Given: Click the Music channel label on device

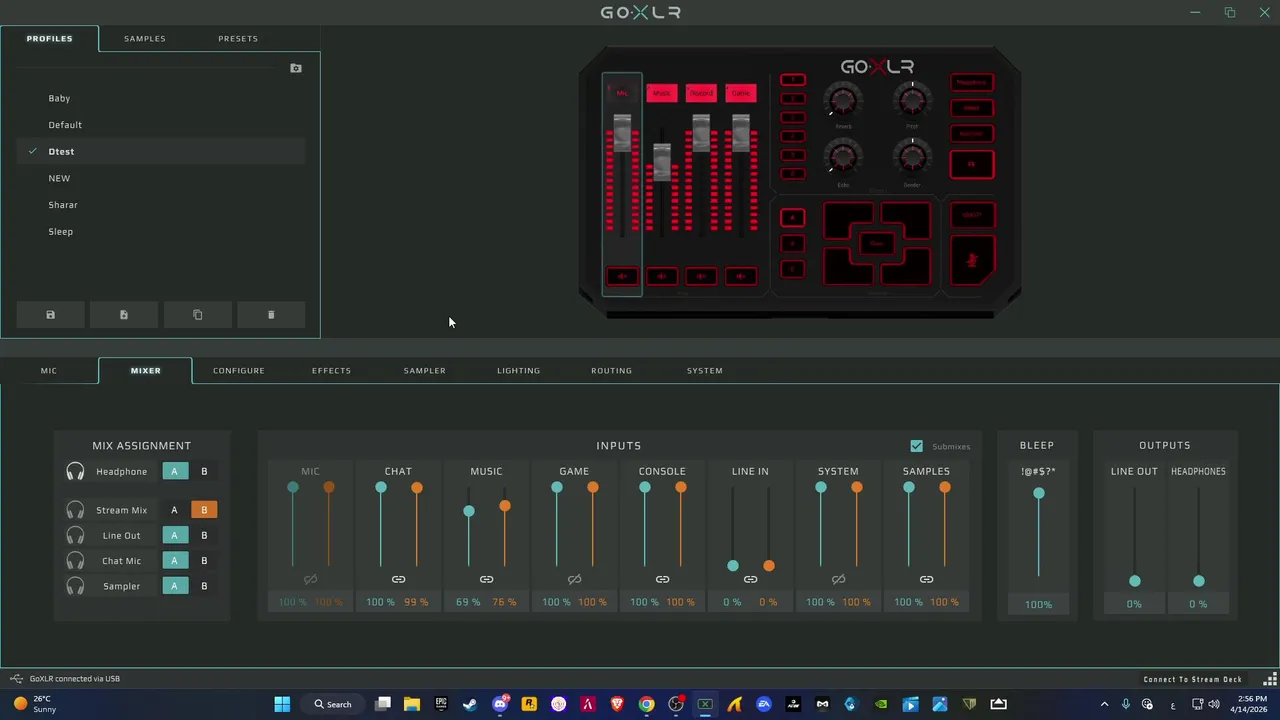Looking at the screenshot, I should (661, 93).
